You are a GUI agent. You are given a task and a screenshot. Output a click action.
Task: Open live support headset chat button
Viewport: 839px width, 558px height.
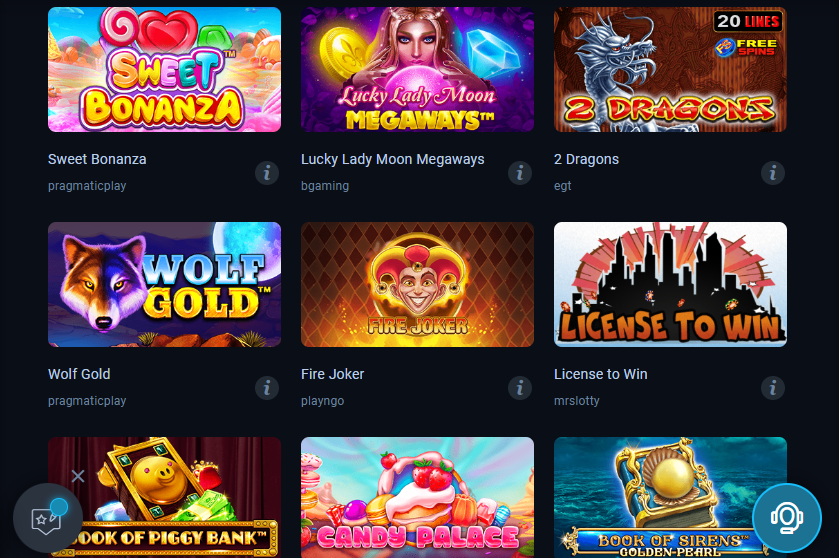[x=787, y=518]
